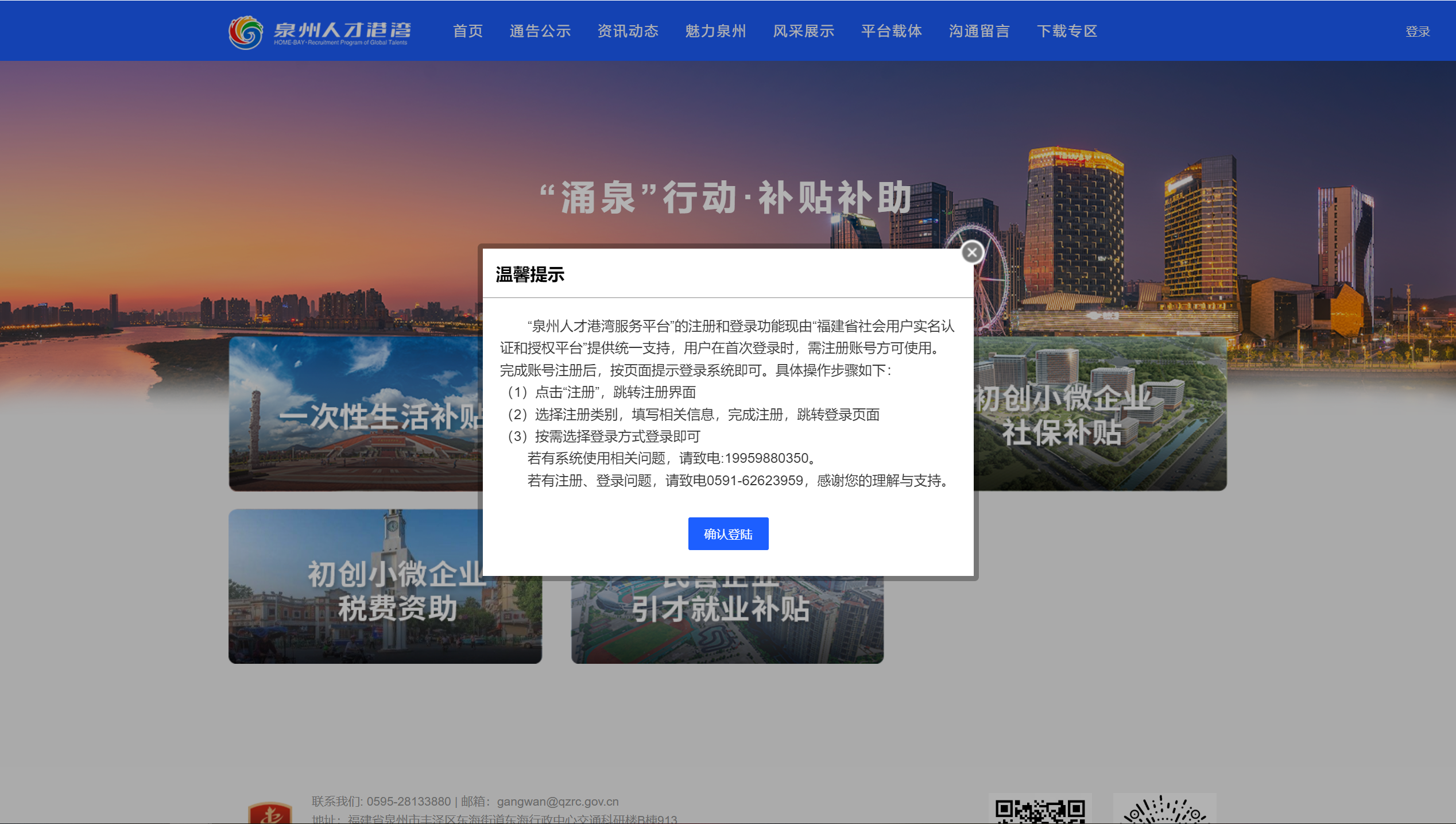1456x824 pixels.
Task: Open the 引才就业补贴 tile
Action: point(727,620)
